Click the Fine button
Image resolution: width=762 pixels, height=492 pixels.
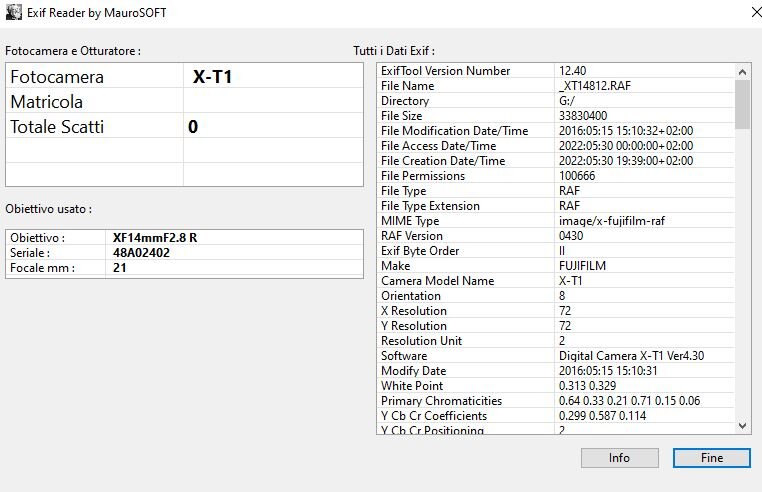712,458
